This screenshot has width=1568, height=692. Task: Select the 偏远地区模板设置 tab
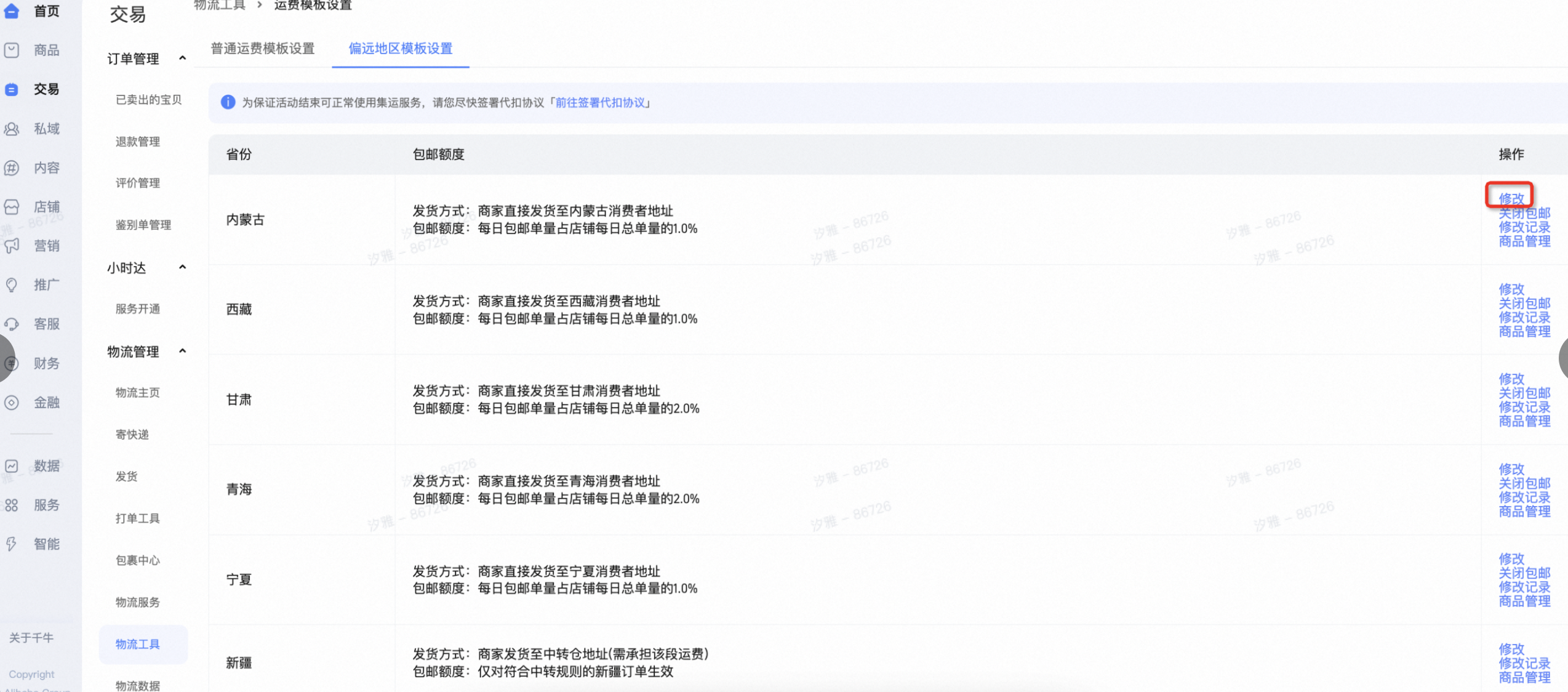(x=401, y=49)
